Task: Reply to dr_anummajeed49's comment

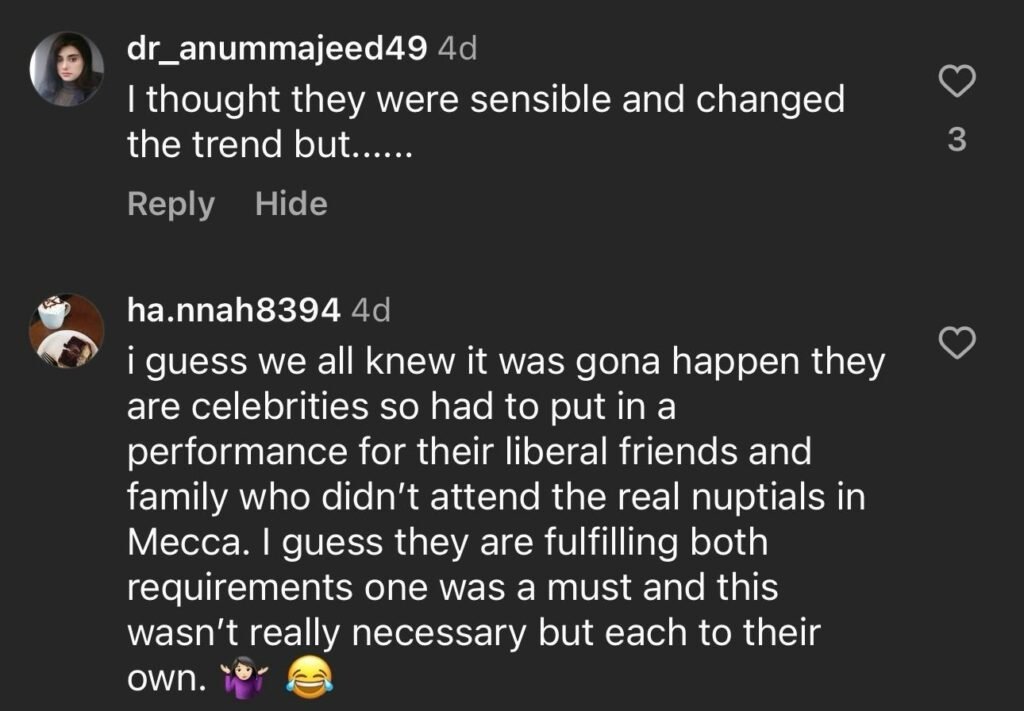Action: click(x=171, y=204)
